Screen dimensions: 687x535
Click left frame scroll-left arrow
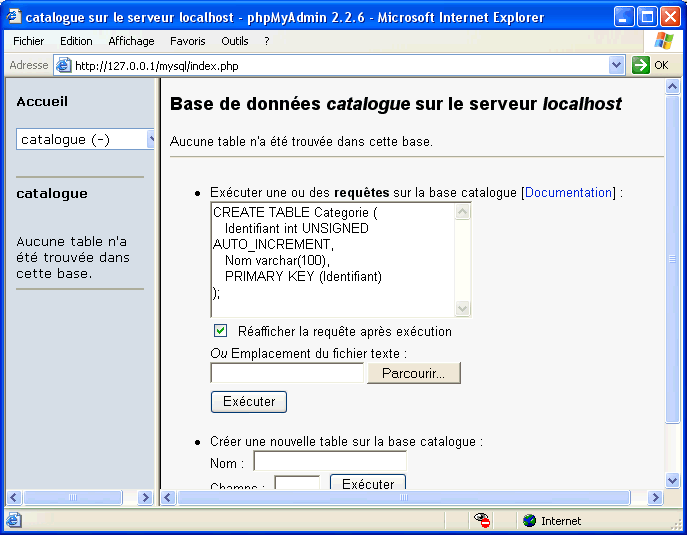(14, 497)
